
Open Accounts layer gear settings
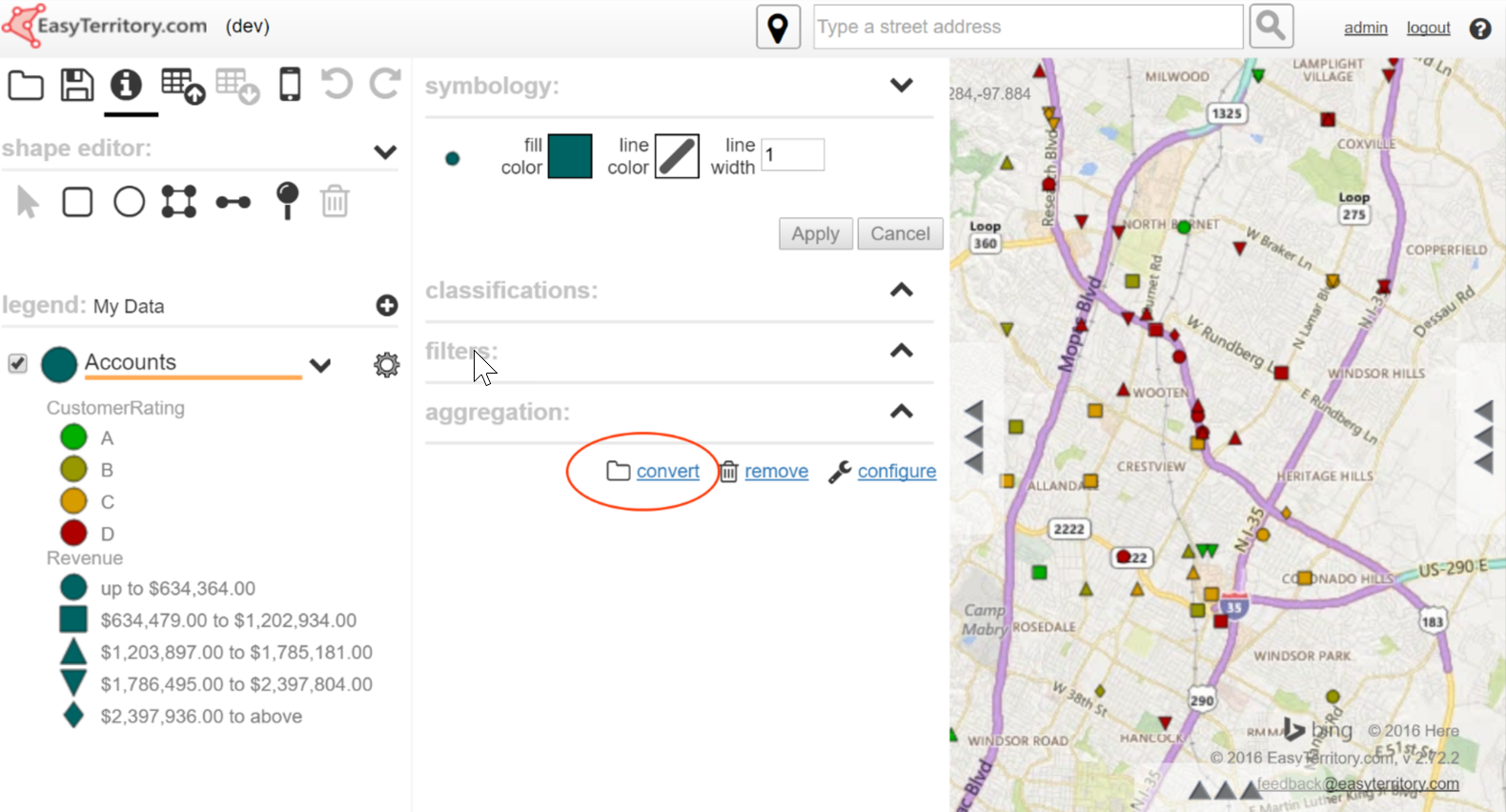coord(386,365)
